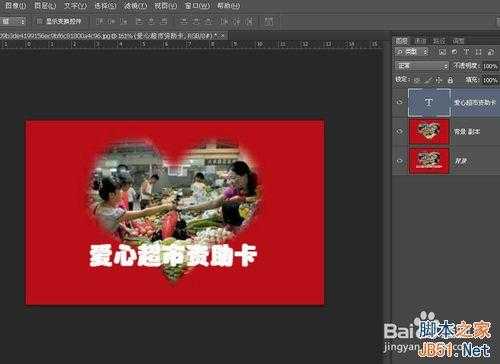500x364 pixels.
Task: Open the 选择(S) menu
Action: click(x=105, y=6)
